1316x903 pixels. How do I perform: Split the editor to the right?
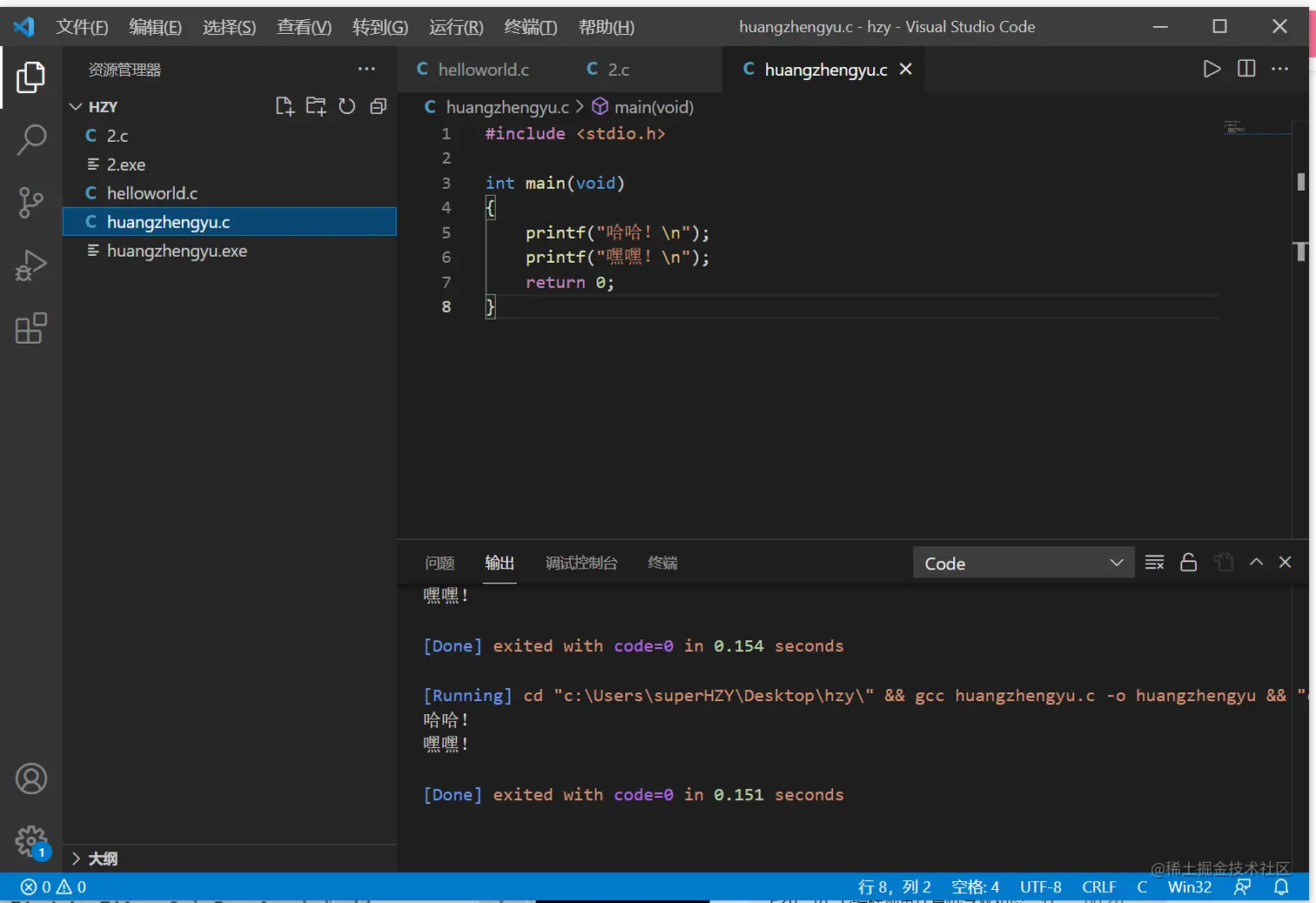tap(1246, 69)
